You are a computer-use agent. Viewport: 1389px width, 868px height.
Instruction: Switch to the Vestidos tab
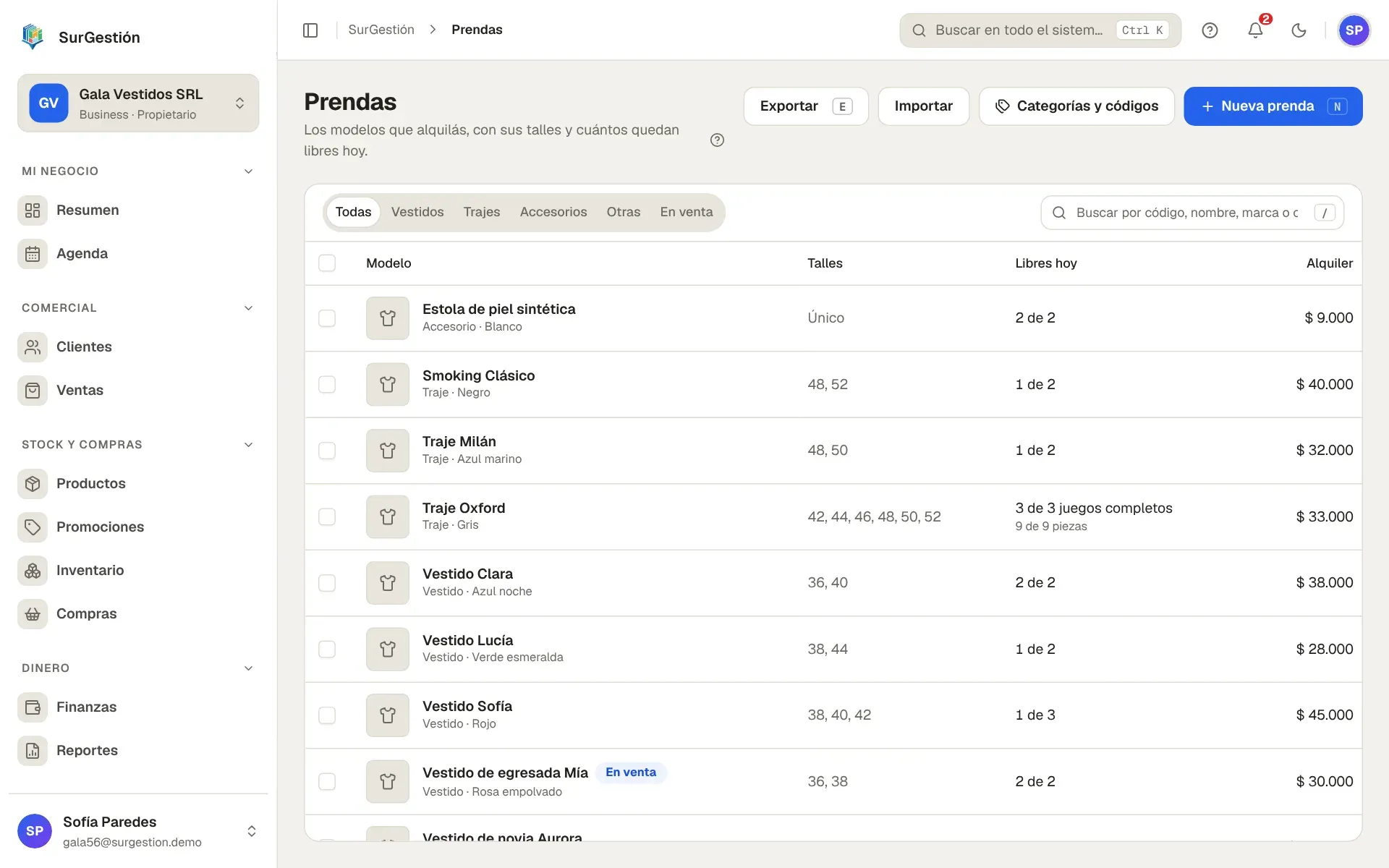click(417, 212)
